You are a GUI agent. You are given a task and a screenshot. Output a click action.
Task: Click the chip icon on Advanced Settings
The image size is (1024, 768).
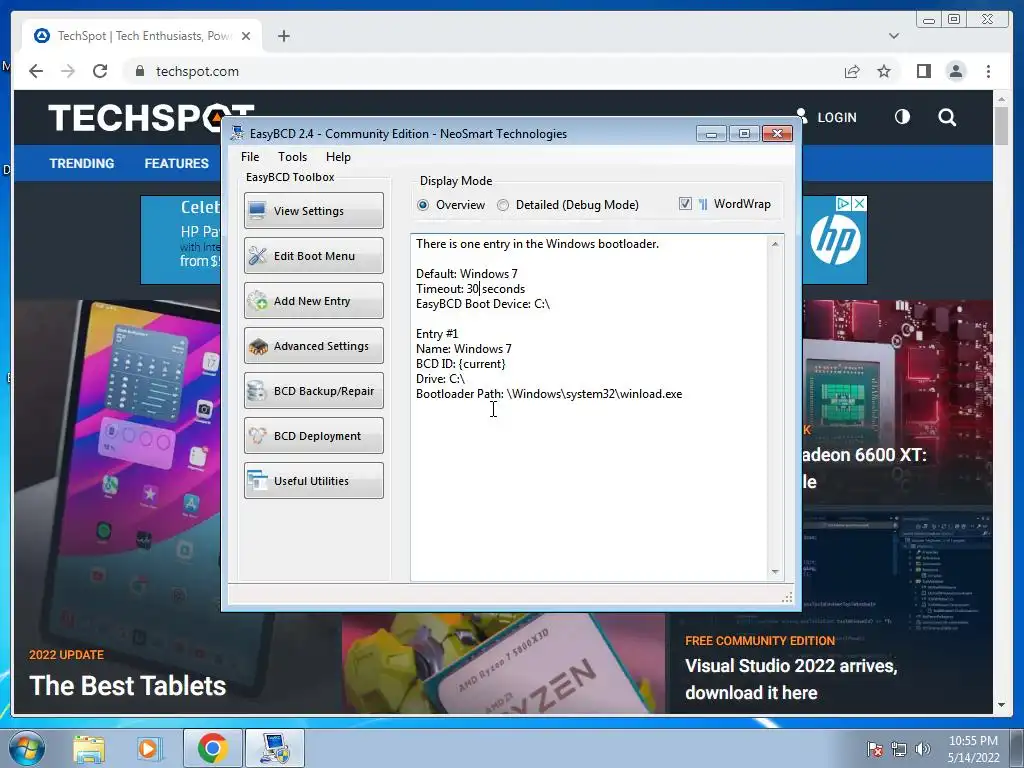point(258,346)
